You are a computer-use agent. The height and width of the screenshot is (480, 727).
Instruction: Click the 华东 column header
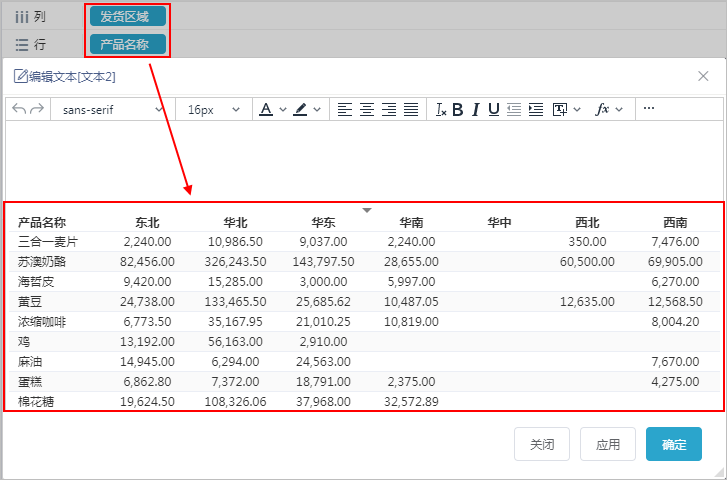click(324, 223)
